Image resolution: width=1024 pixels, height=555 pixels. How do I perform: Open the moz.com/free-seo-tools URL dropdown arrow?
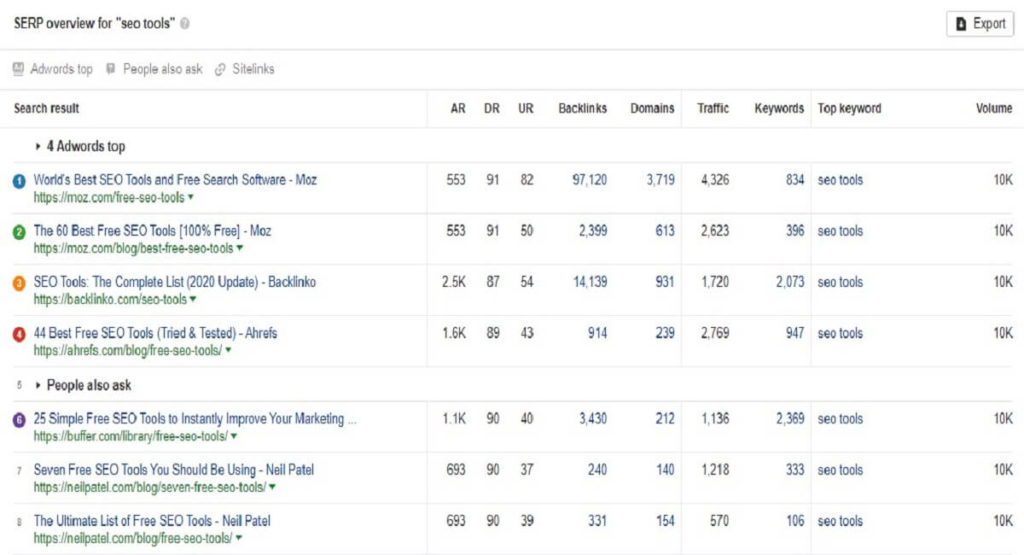[x=191, y=197]
